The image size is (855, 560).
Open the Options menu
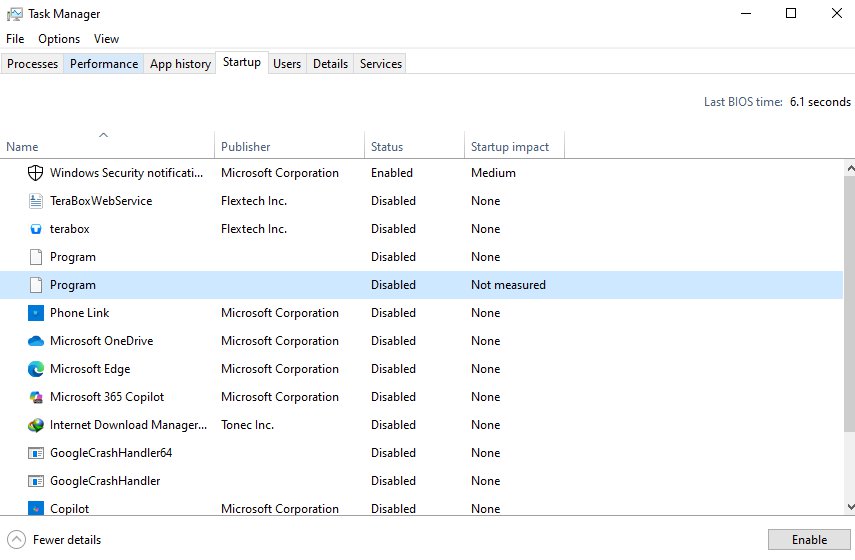pyautogui.click(x=59, y=39)
